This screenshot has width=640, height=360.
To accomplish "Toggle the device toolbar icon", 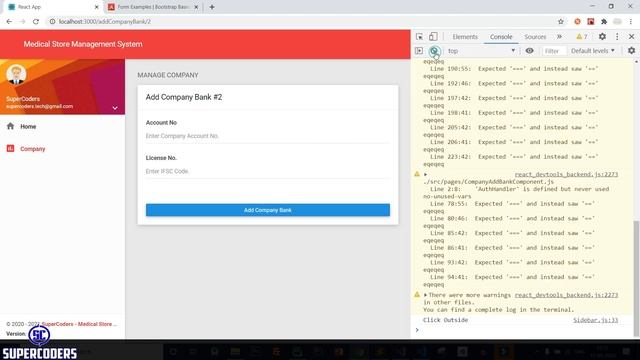I will tap(433, 37).
